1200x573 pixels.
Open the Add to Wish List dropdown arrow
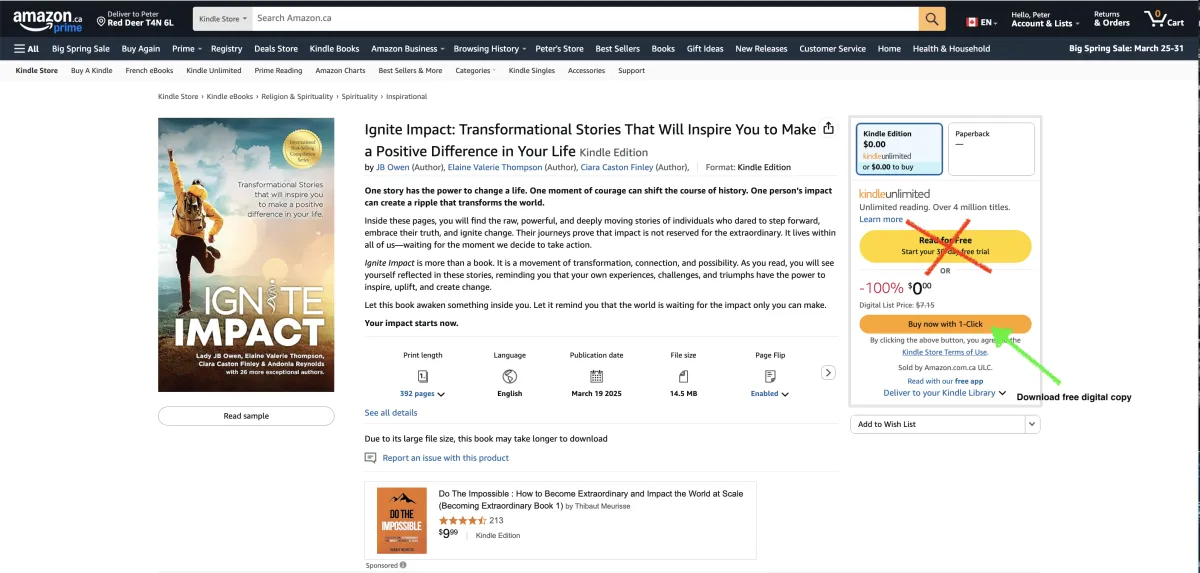coord(1032,424)
